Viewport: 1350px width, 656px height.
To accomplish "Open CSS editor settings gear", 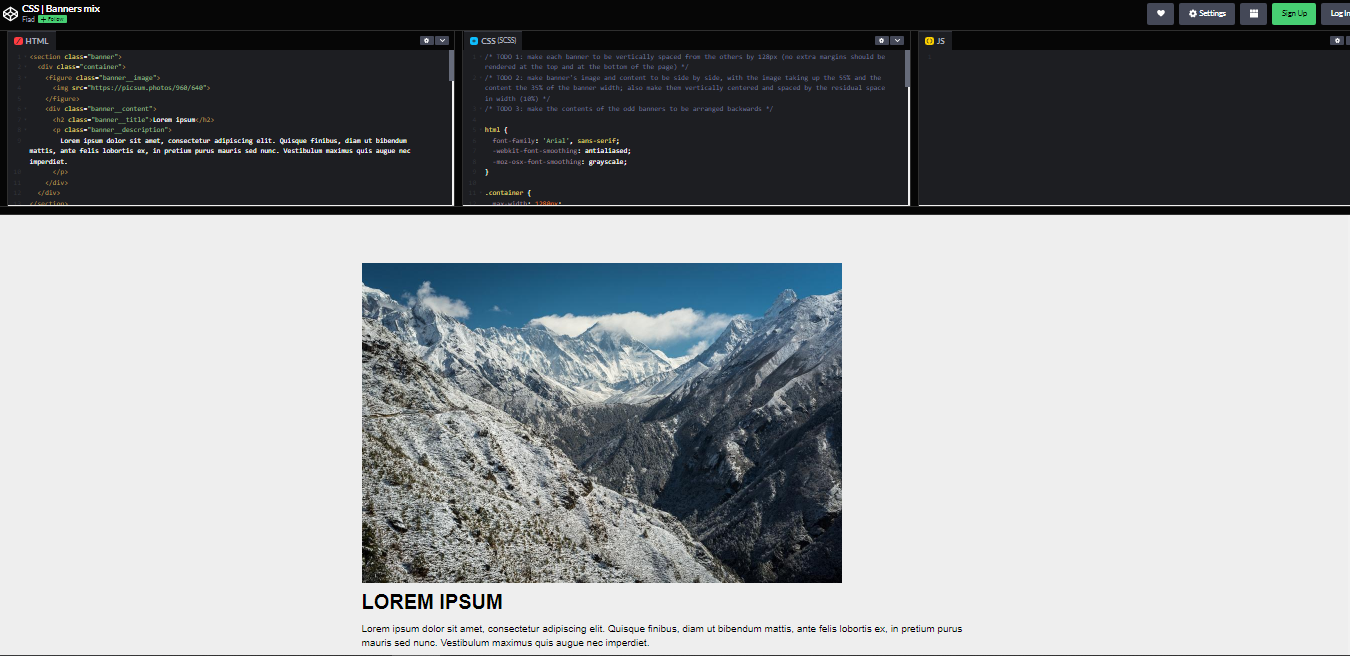I will point(882,41).
